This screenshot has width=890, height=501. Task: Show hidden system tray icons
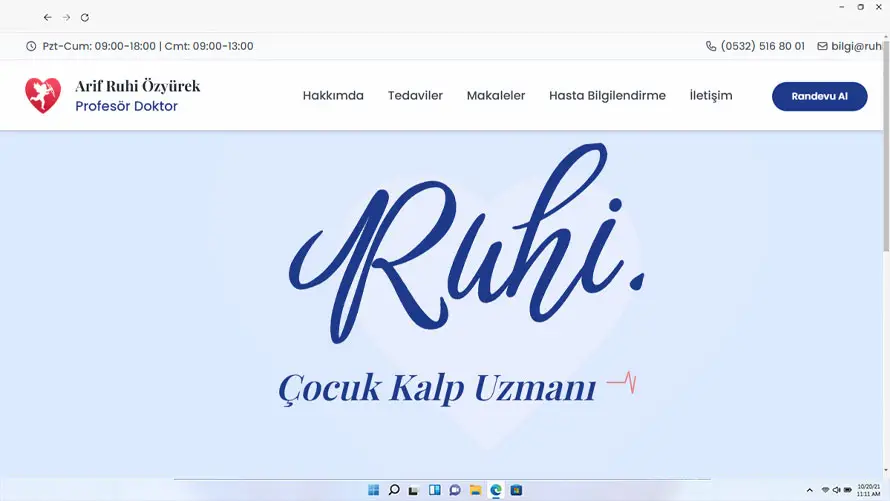[809, 490]
